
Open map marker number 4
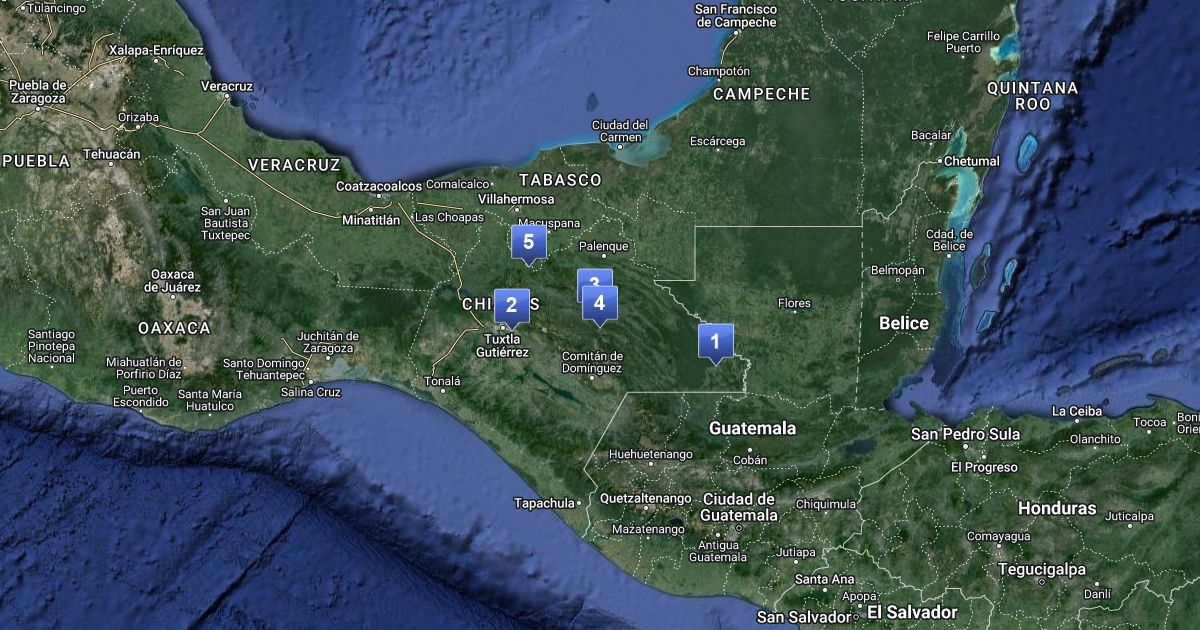point(599,304)
